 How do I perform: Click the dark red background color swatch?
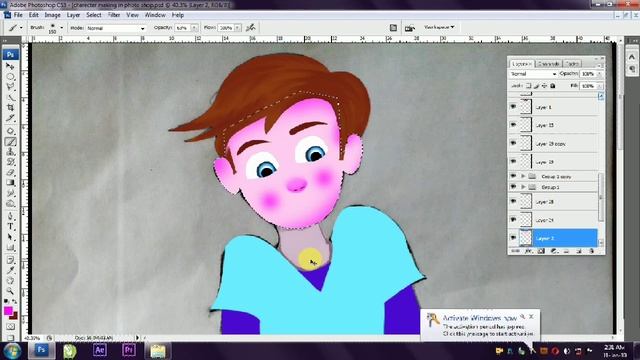(x=14, y=316)
